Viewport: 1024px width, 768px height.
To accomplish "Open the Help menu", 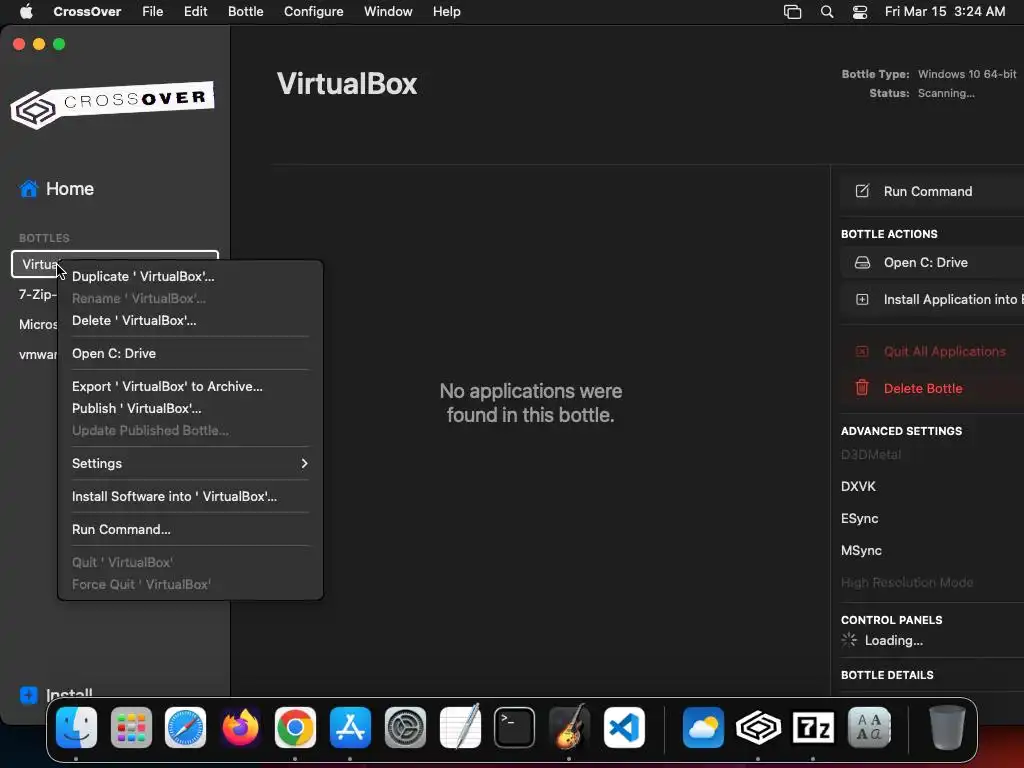I will [447, 11].
